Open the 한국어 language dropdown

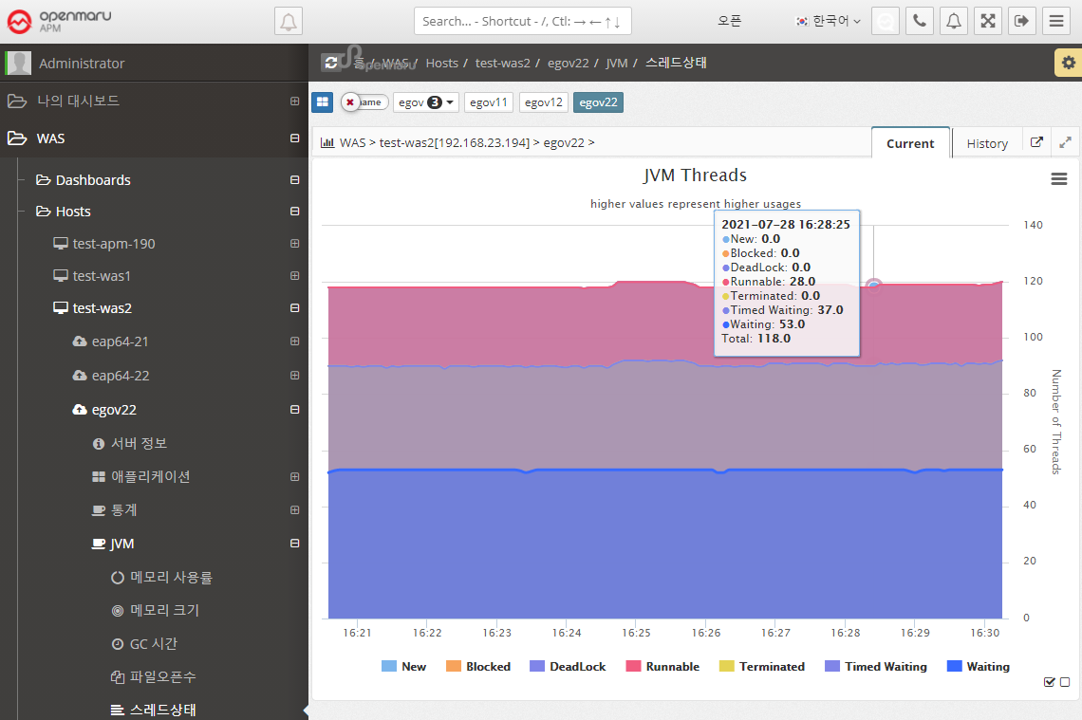tap(828, 21)
